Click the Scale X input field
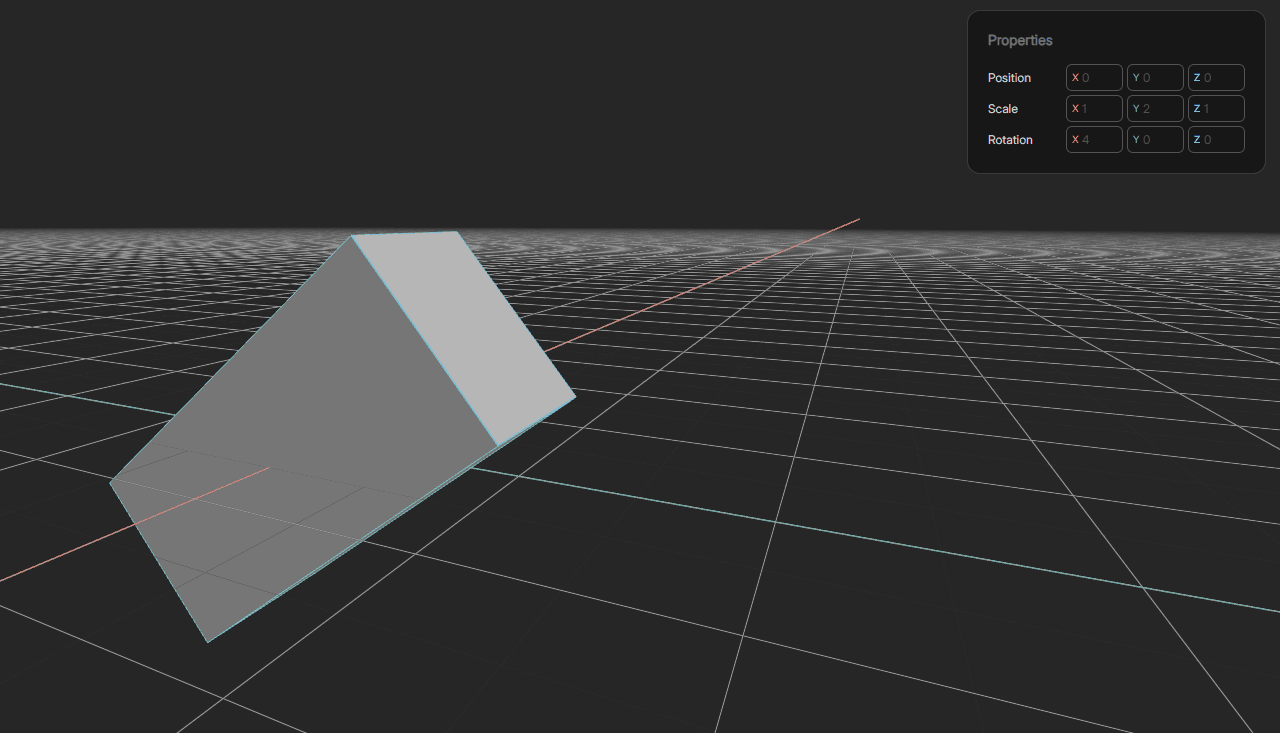The width and height of the screenshot is (1280, 733). pos(1094,109)
